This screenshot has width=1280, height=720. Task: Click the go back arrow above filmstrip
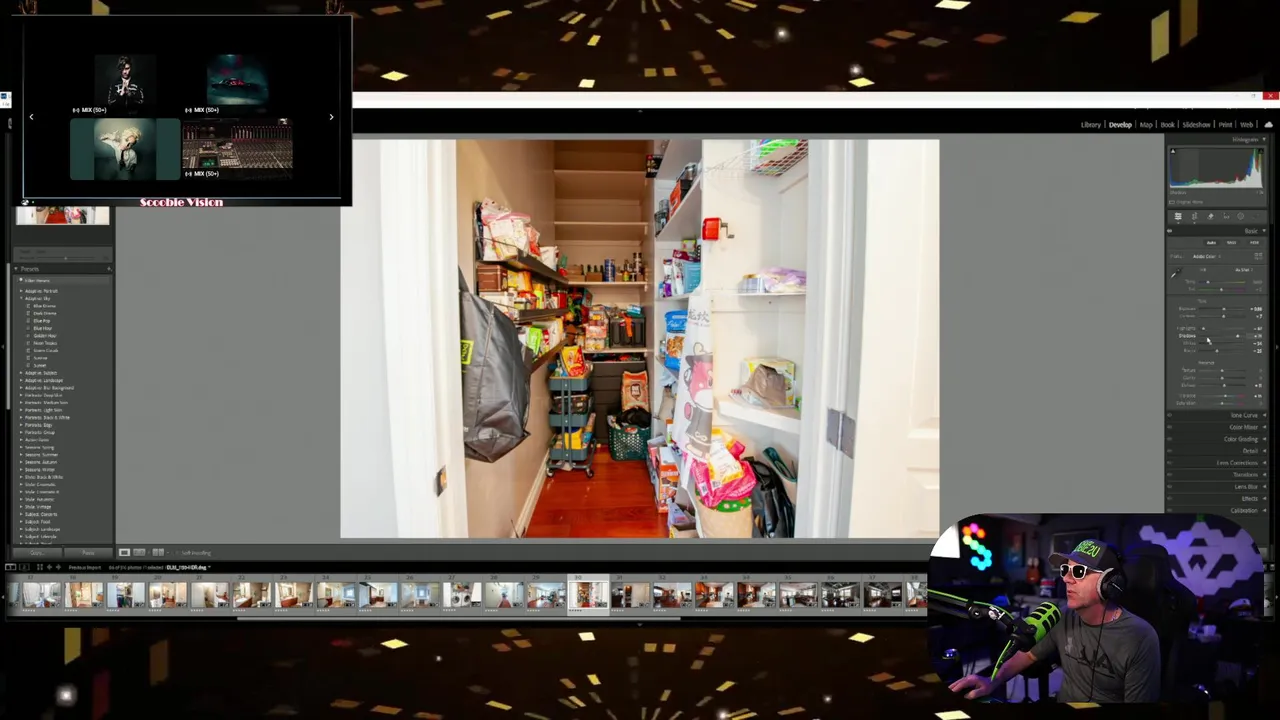click(48, 567)
